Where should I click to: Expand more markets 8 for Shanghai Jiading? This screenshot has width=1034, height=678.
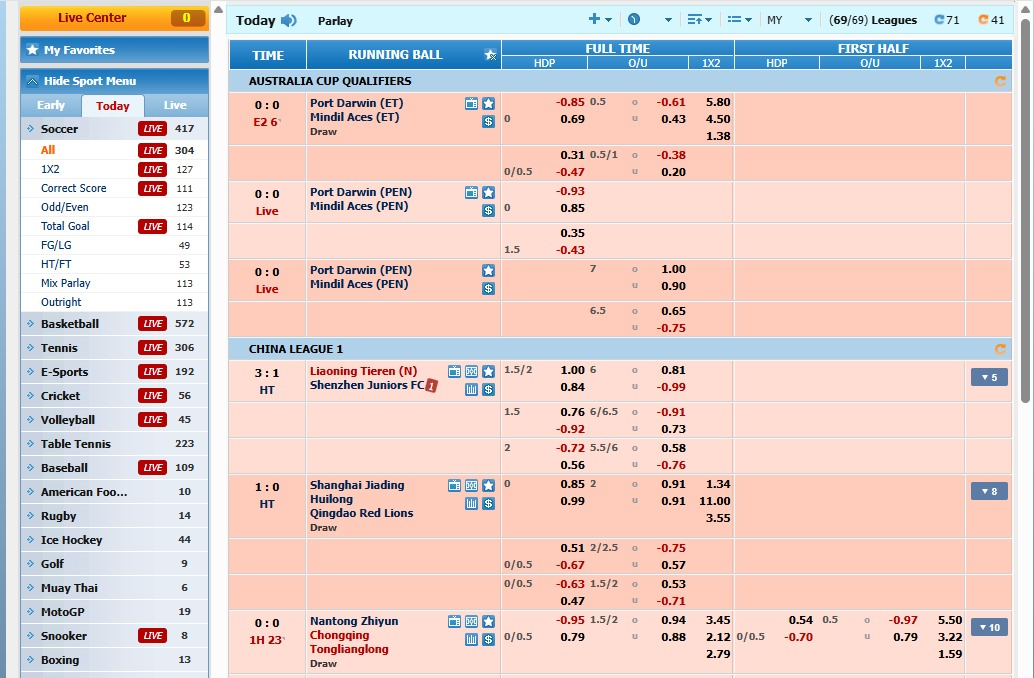click(989, 491)
